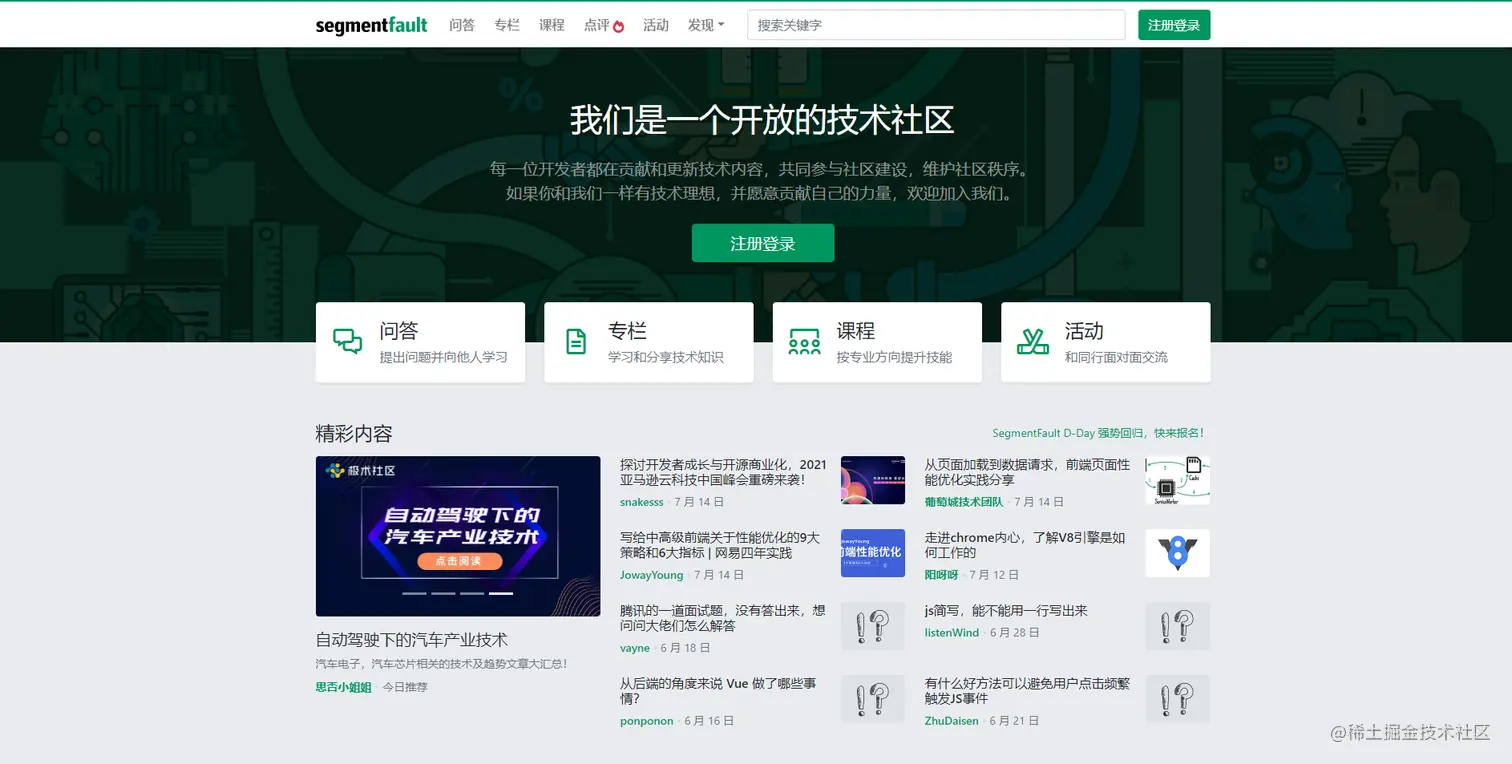
Task: Click the 提出问题并向他人学习 description text
Action: [444, 357]
